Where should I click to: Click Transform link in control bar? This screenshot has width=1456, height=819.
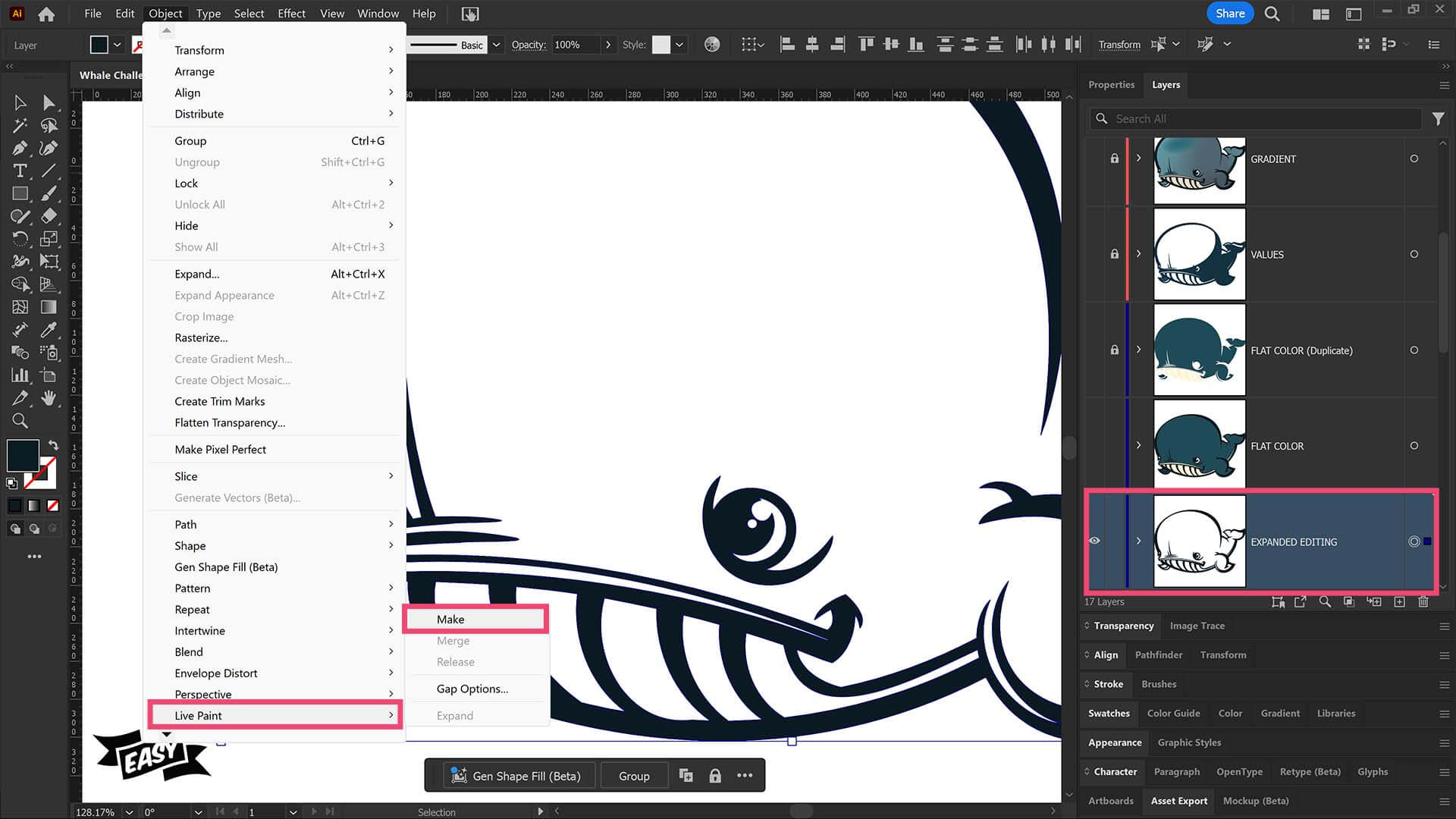1119,45
